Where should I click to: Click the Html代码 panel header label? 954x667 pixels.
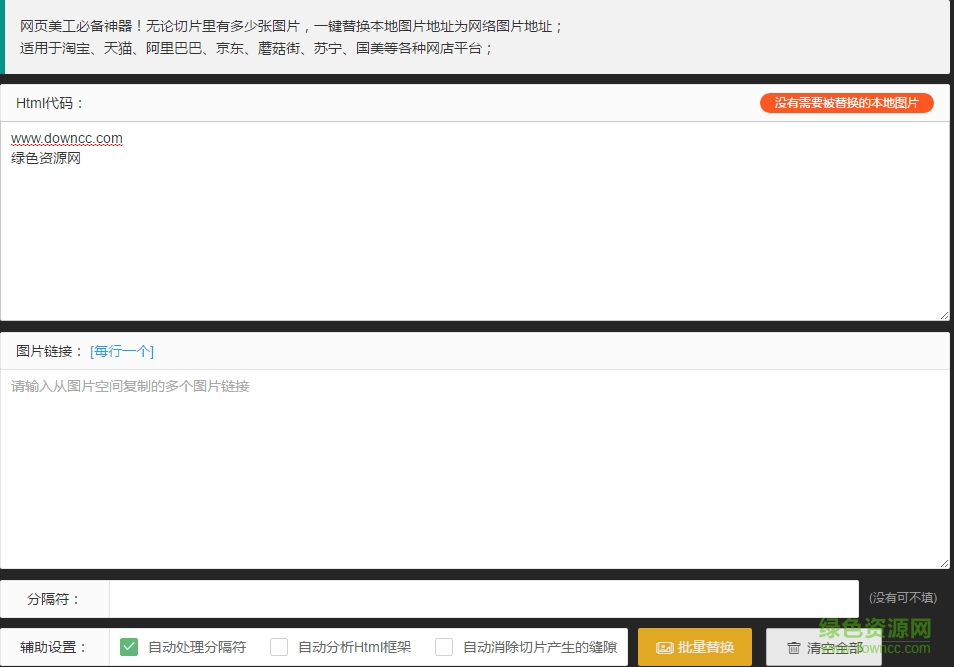pyautogui.click(x=51, y=103)
